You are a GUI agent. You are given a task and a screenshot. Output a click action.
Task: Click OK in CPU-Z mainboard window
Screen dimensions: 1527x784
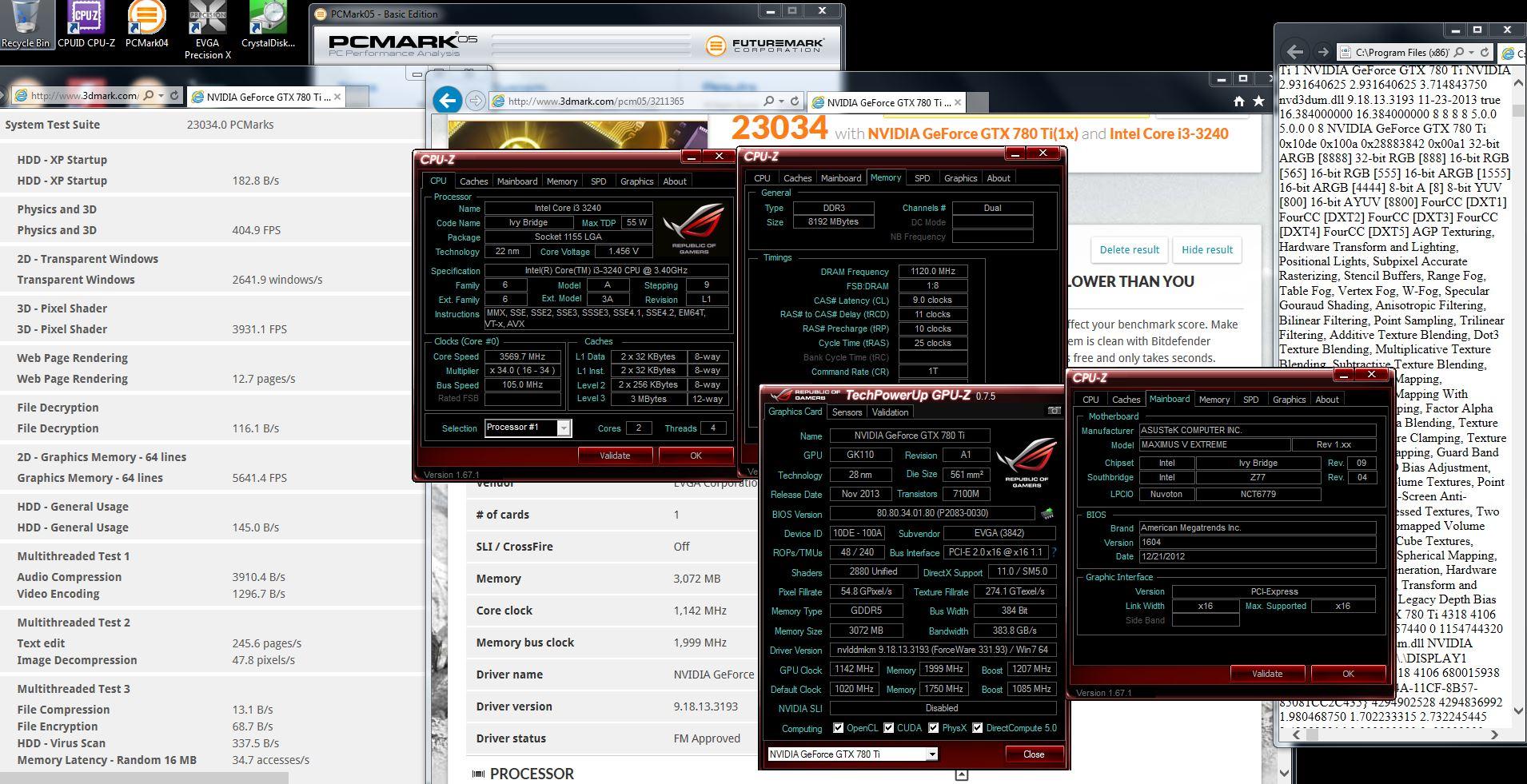(1348, 674)
